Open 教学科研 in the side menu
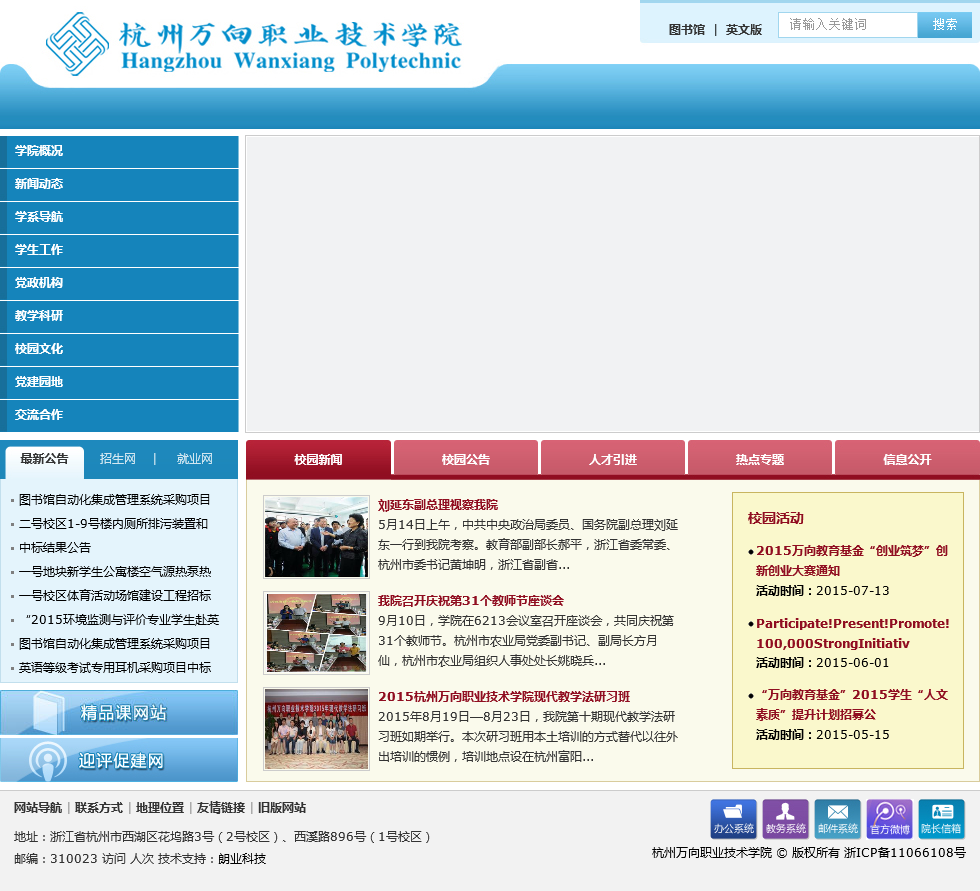Screen dimensions: 980x891 (x=119, y=316)
